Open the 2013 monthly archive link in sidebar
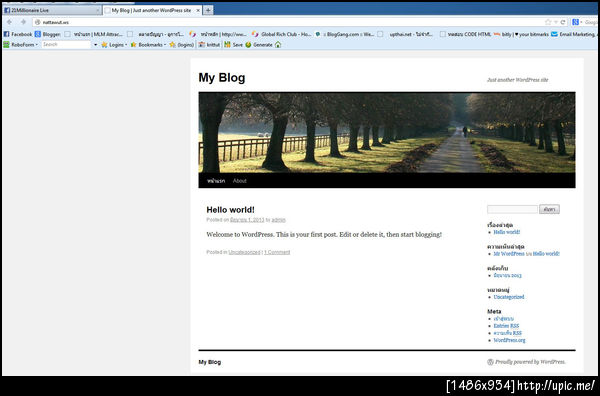 click(x=507, y=275)
